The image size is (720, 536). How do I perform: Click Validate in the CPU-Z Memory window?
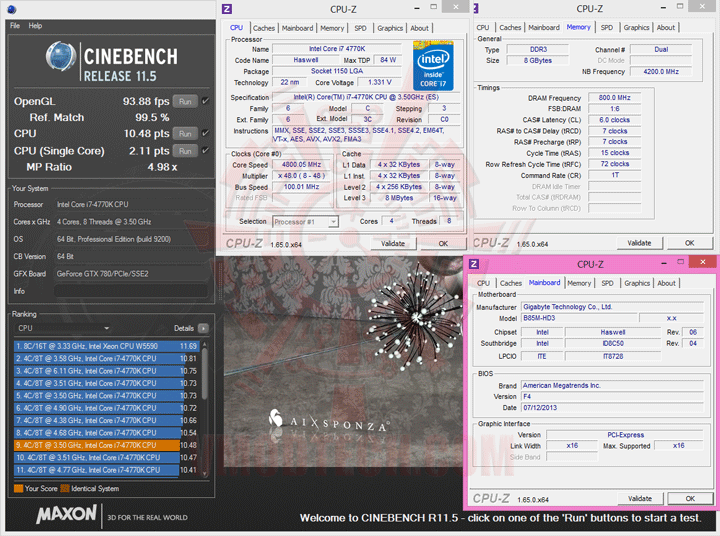point(639,243)
